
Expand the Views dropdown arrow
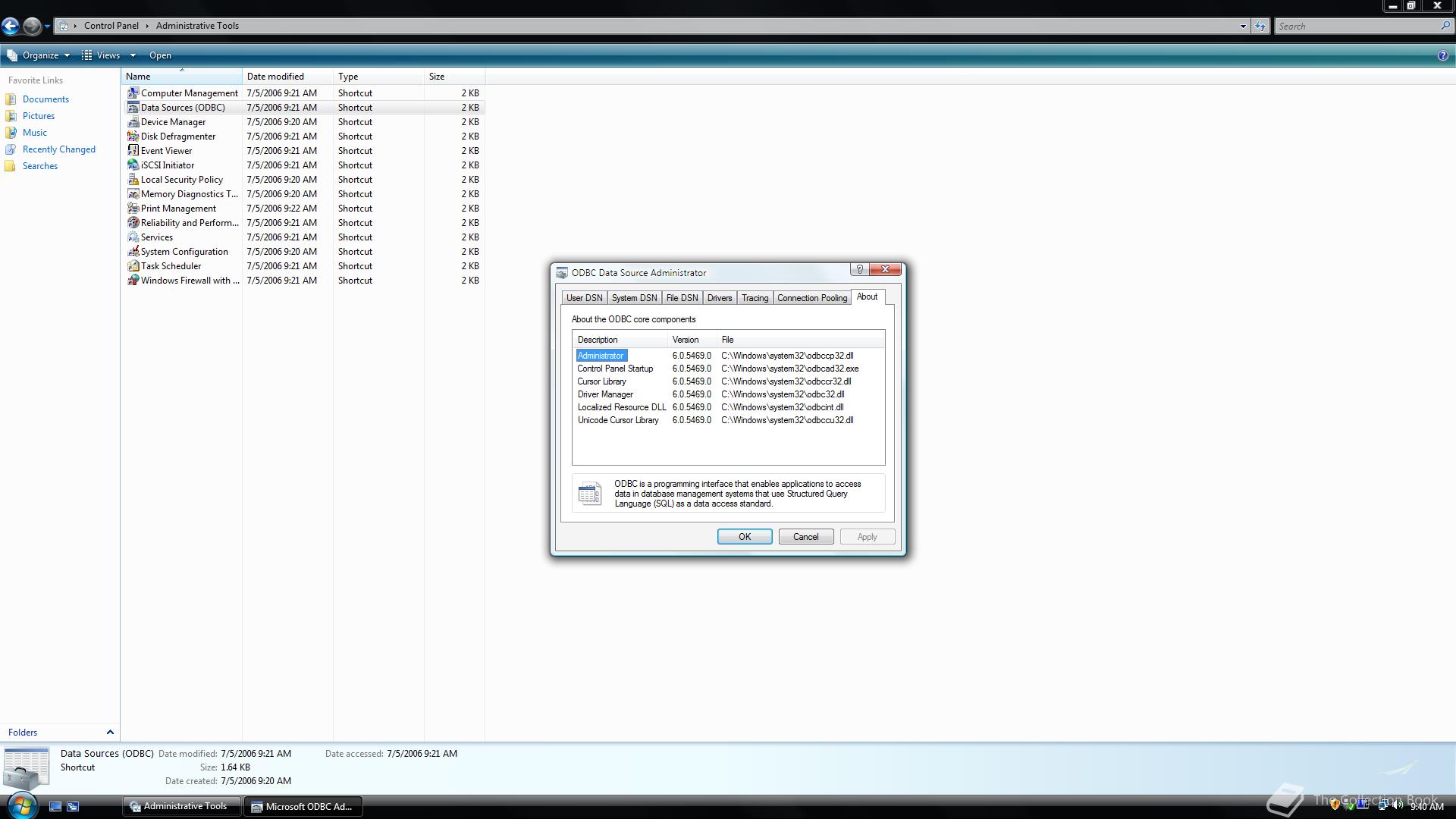click(133, 55)
